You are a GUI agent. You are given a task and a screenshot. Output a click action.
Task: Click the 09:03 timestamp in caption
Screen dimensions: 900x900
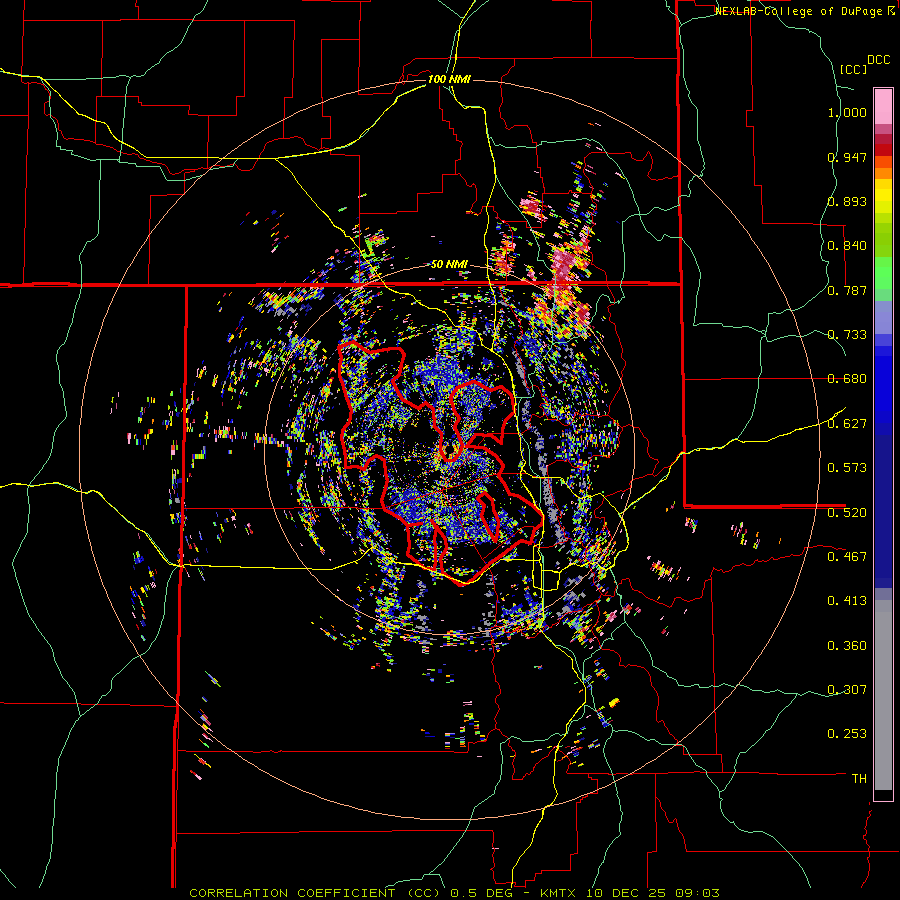pyautogui.click(x=697, y=893)
